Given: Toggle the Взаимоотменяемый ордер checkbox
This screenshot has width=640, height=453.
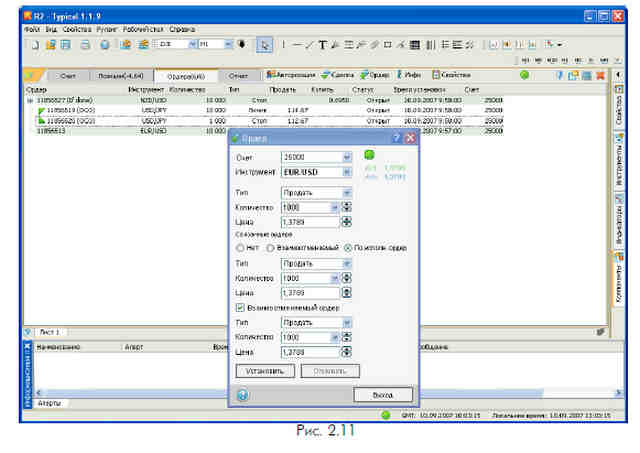Looking at the screenshot, I should click(240, 307).
